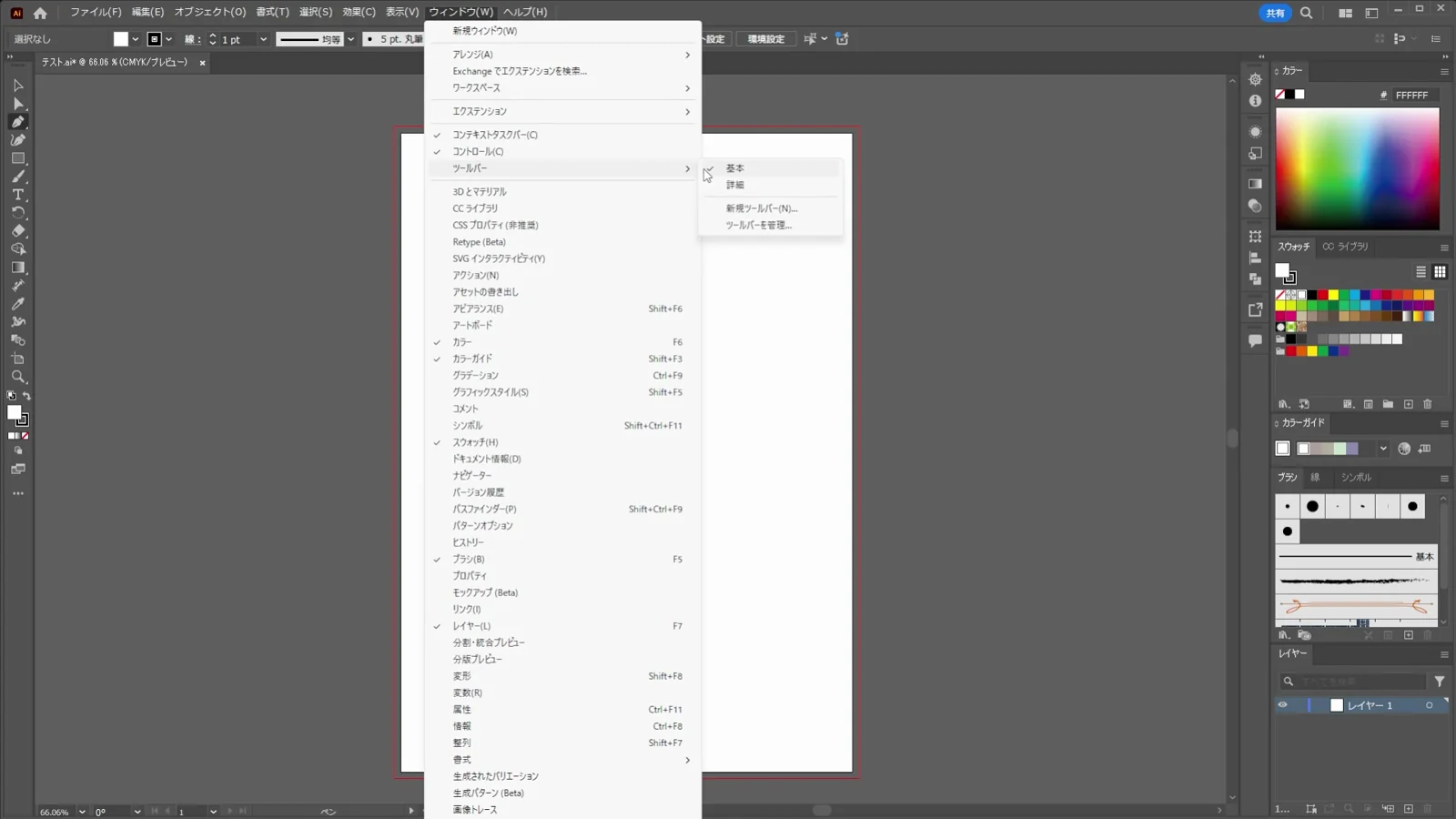This screenshot has height=819, width=1456.
Task: Expand the エクステンション submenu
Action: click(x=562, y=111)
